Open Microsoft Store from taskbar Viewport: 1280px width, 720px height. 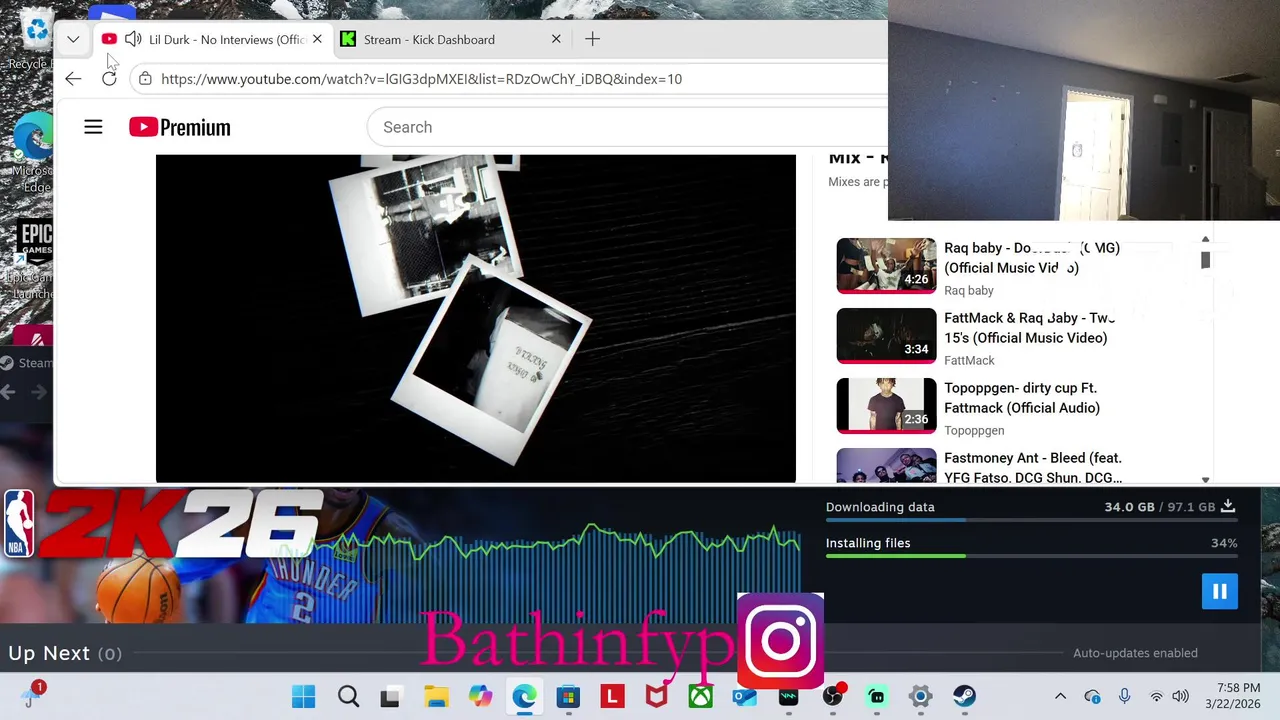(x=568, y=696)
